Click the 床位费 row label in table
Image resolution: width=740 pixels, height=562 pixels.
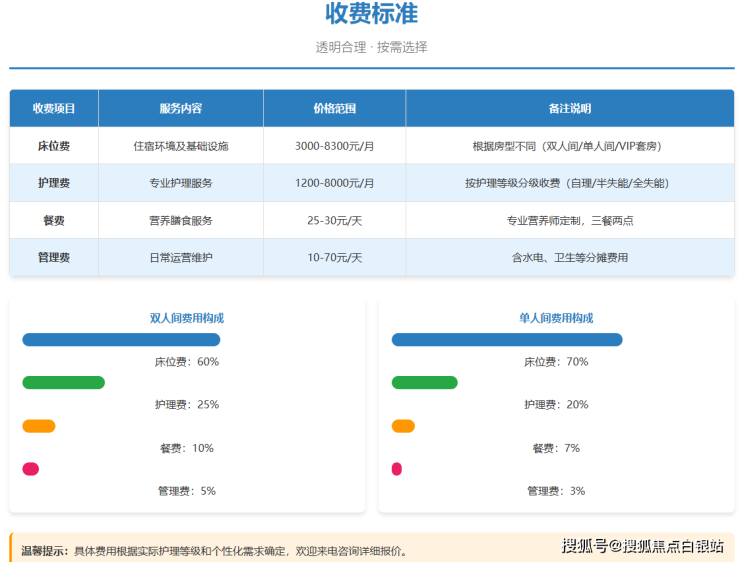pos(54,146)
